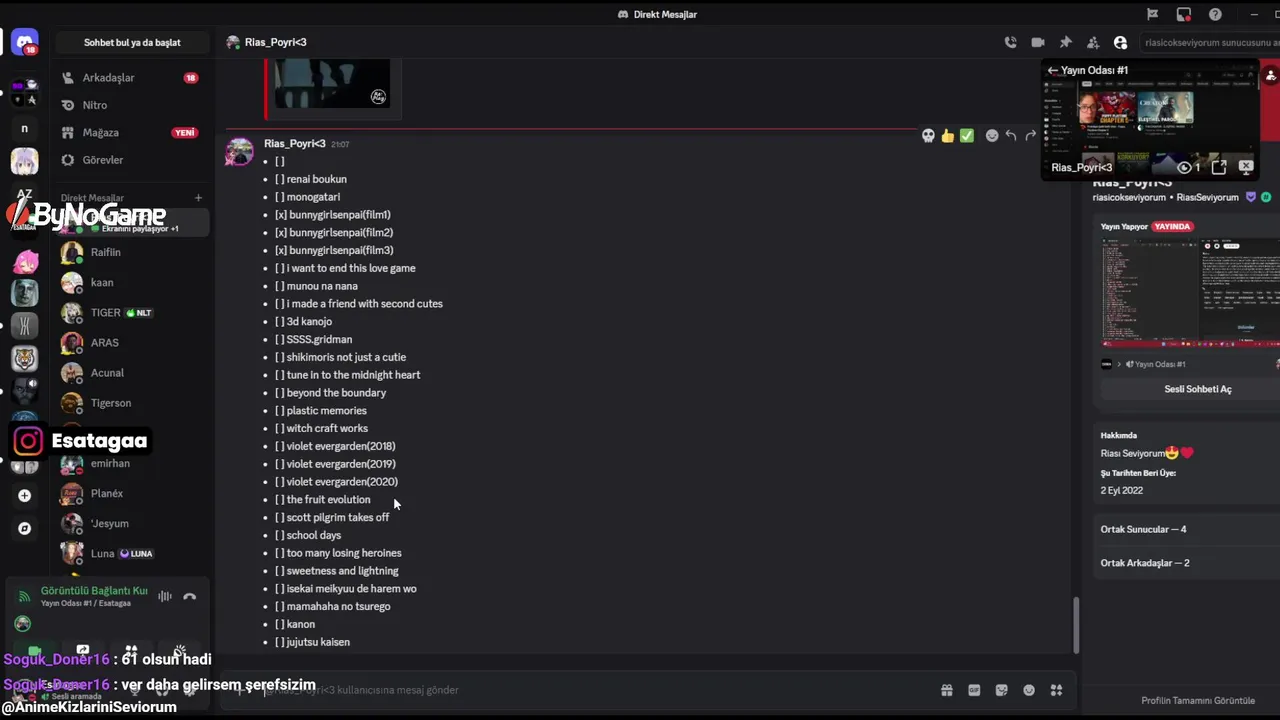This screenshot has height=720, width=1280.
Task: Start a voice call with Rias_Poyri
Action: coord(1010,42)
